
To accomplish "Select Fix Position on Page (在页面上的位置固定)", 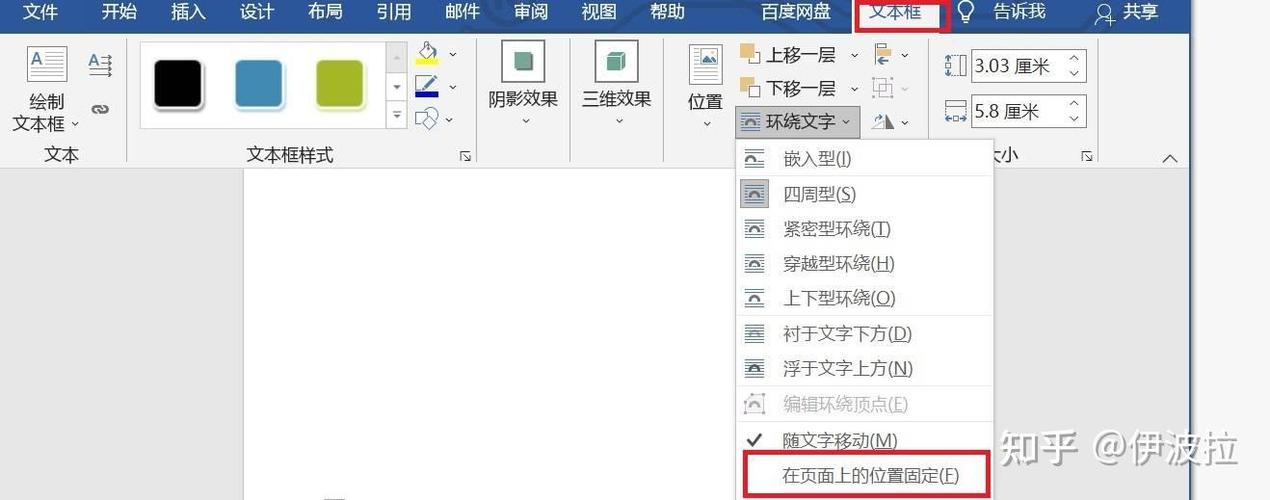I will pos(867,475).
